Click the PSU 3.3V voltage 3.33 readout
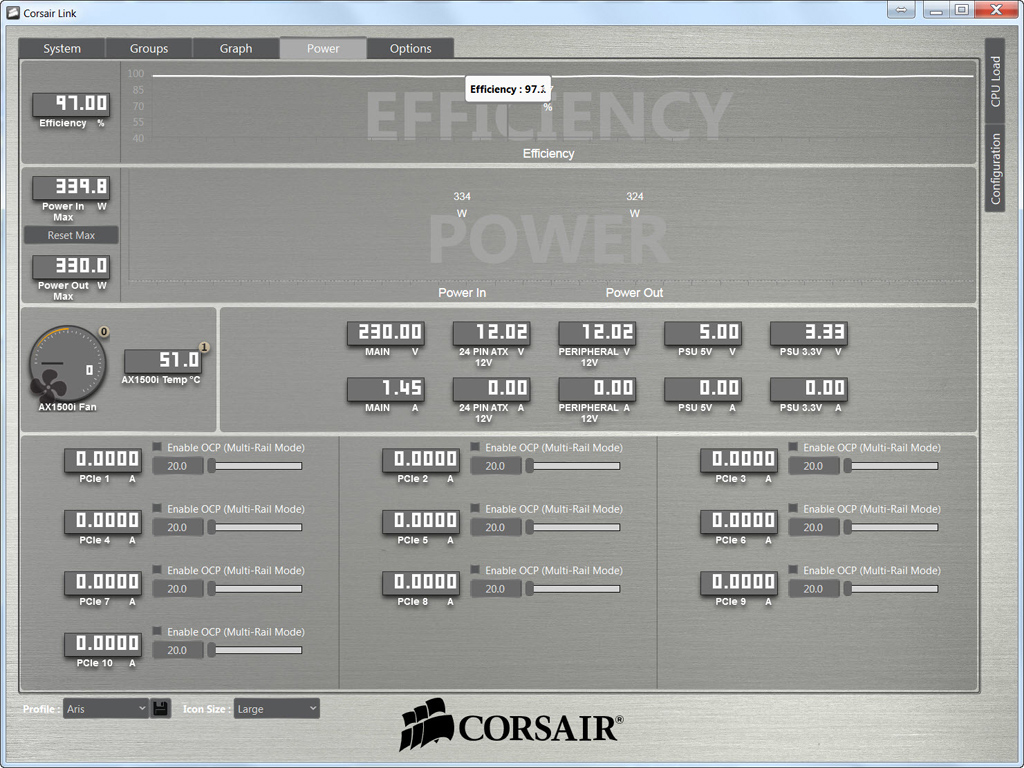This screenshot has width=1024, height=768. pos(809,332)
